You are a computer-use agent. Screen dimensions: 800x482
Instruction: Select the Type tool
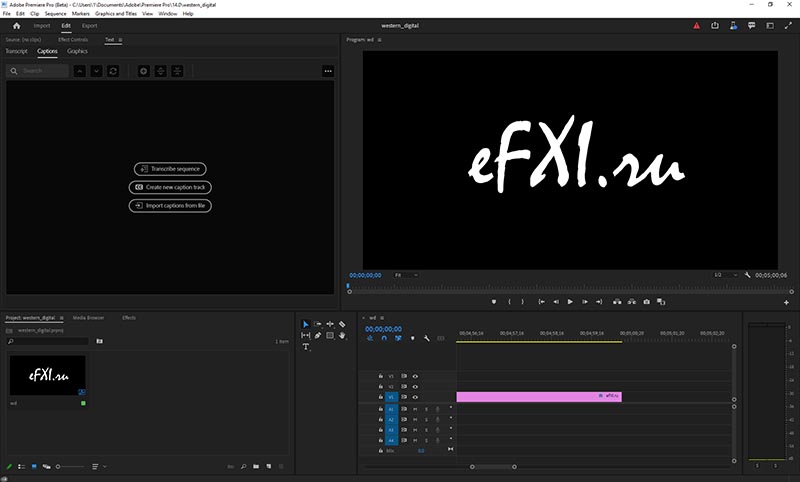point(306,347)
